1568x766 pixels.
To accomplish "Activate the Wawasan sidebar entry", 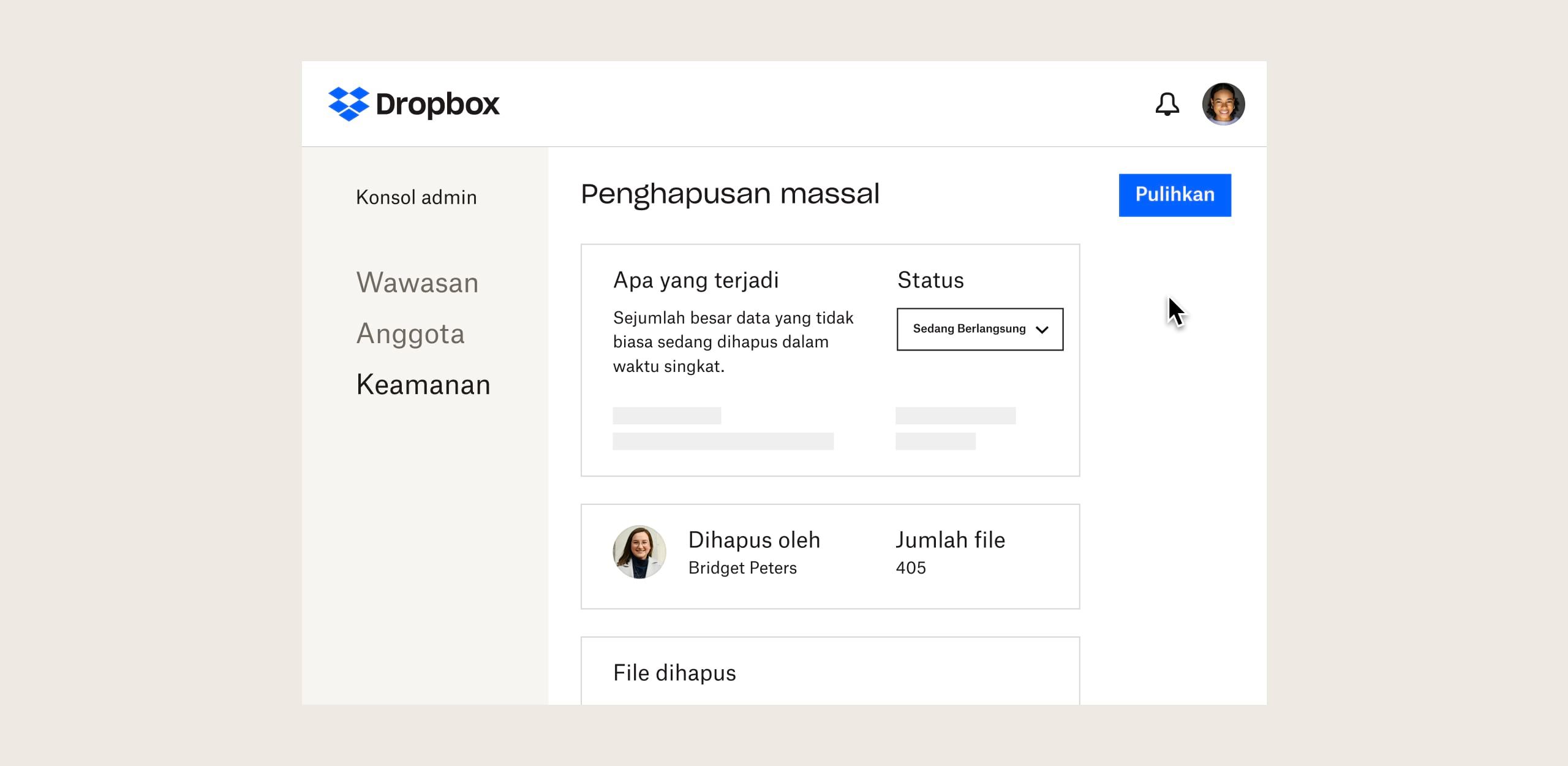I will point(418,283).
